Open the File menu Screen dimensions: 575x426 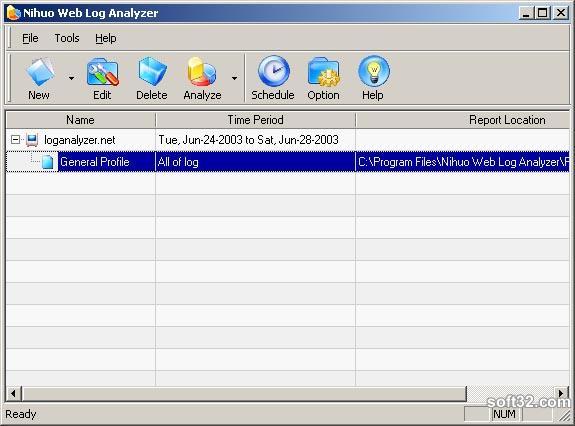point(30,38)
